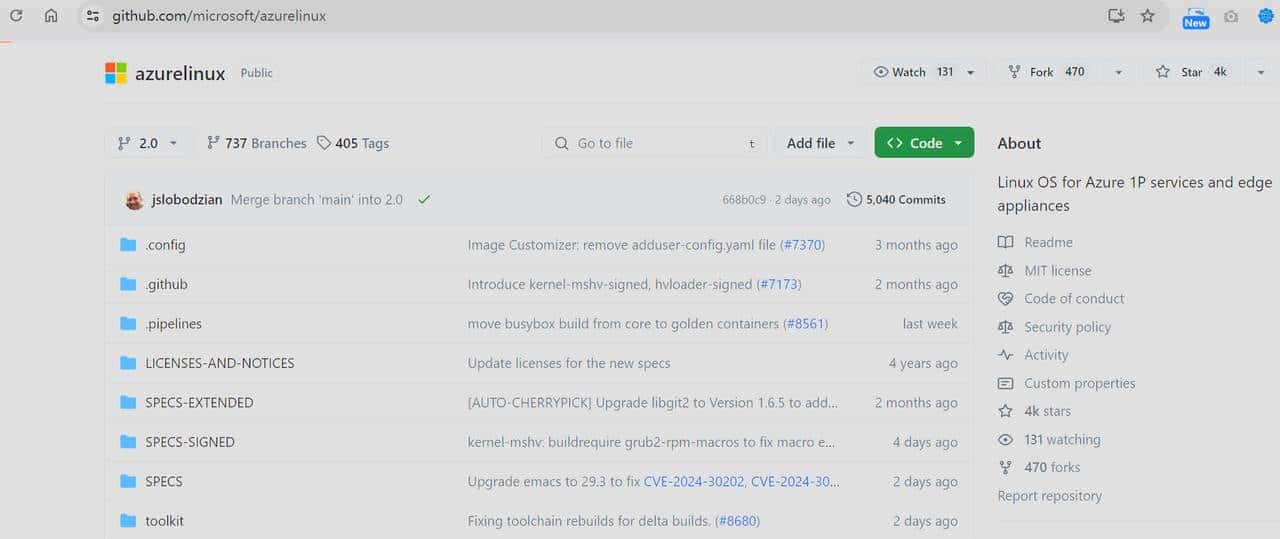Image resolution: width=1280 pixels, height=539 pixels.
Task: Click the install app icon in address bar
Action: coord(1116,16)
